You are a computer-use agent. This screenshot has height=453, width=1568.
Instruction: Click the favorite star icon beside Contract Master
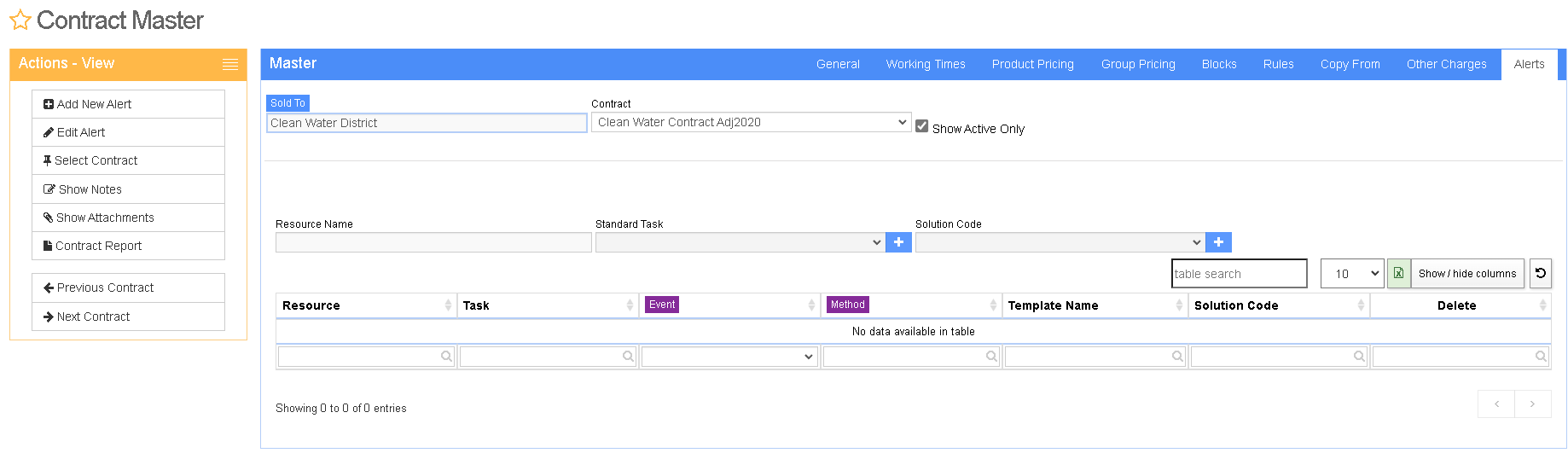pyautogui.click(x=20, y=20)
